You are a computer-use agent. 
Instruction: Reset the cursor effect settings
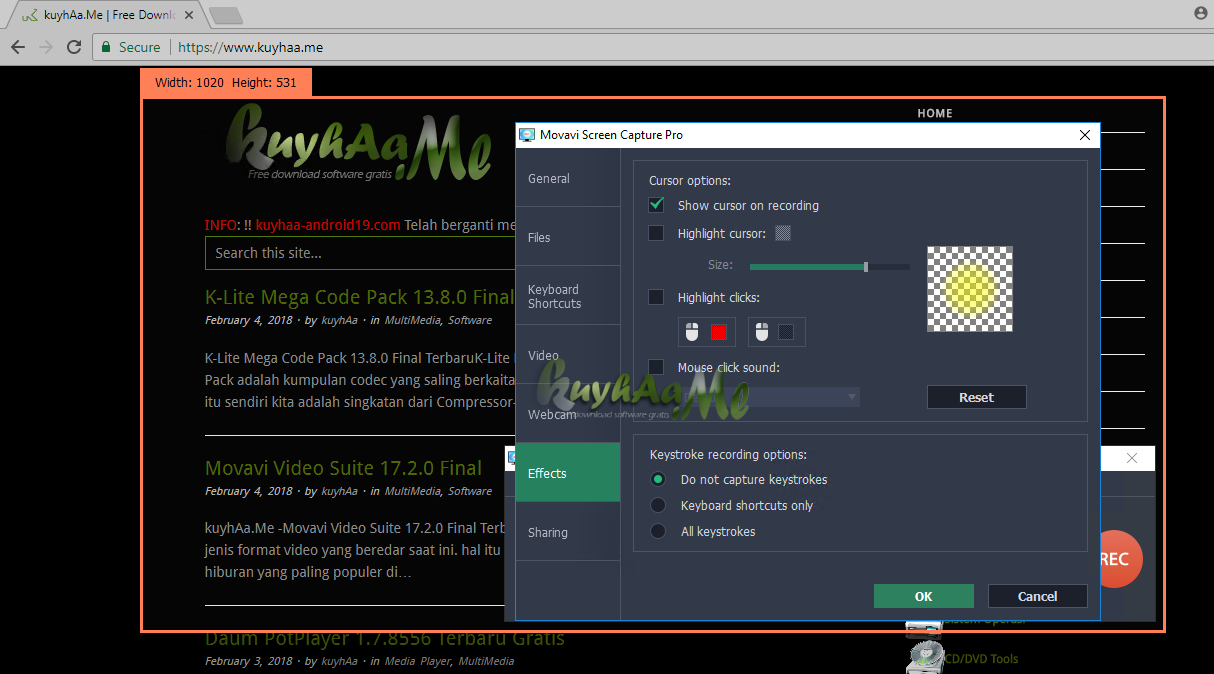(x=976, y=397)
